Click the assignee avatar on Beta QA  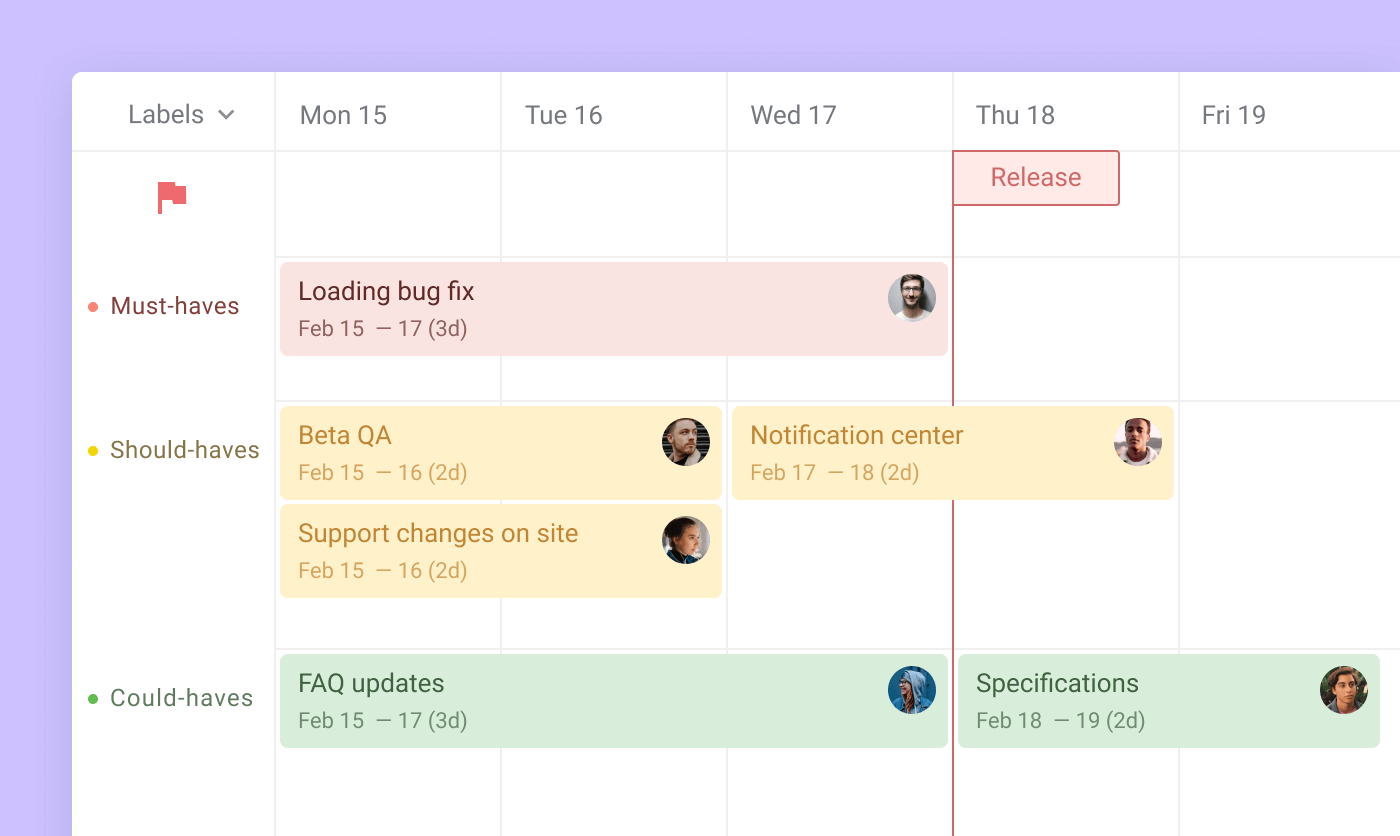686,442
